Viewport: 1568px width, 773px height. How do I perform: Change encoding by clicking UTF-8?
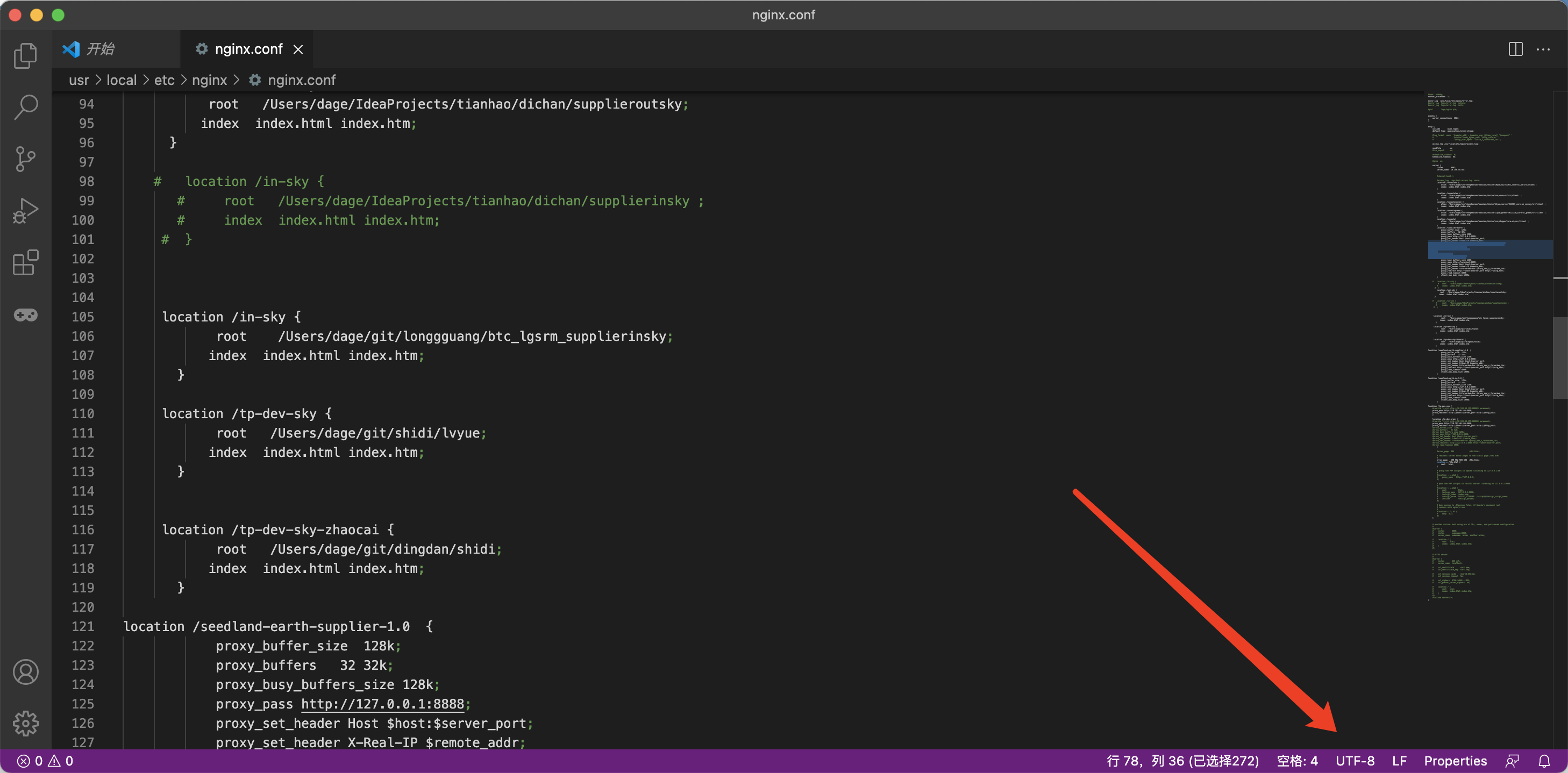coord(1355,761)
